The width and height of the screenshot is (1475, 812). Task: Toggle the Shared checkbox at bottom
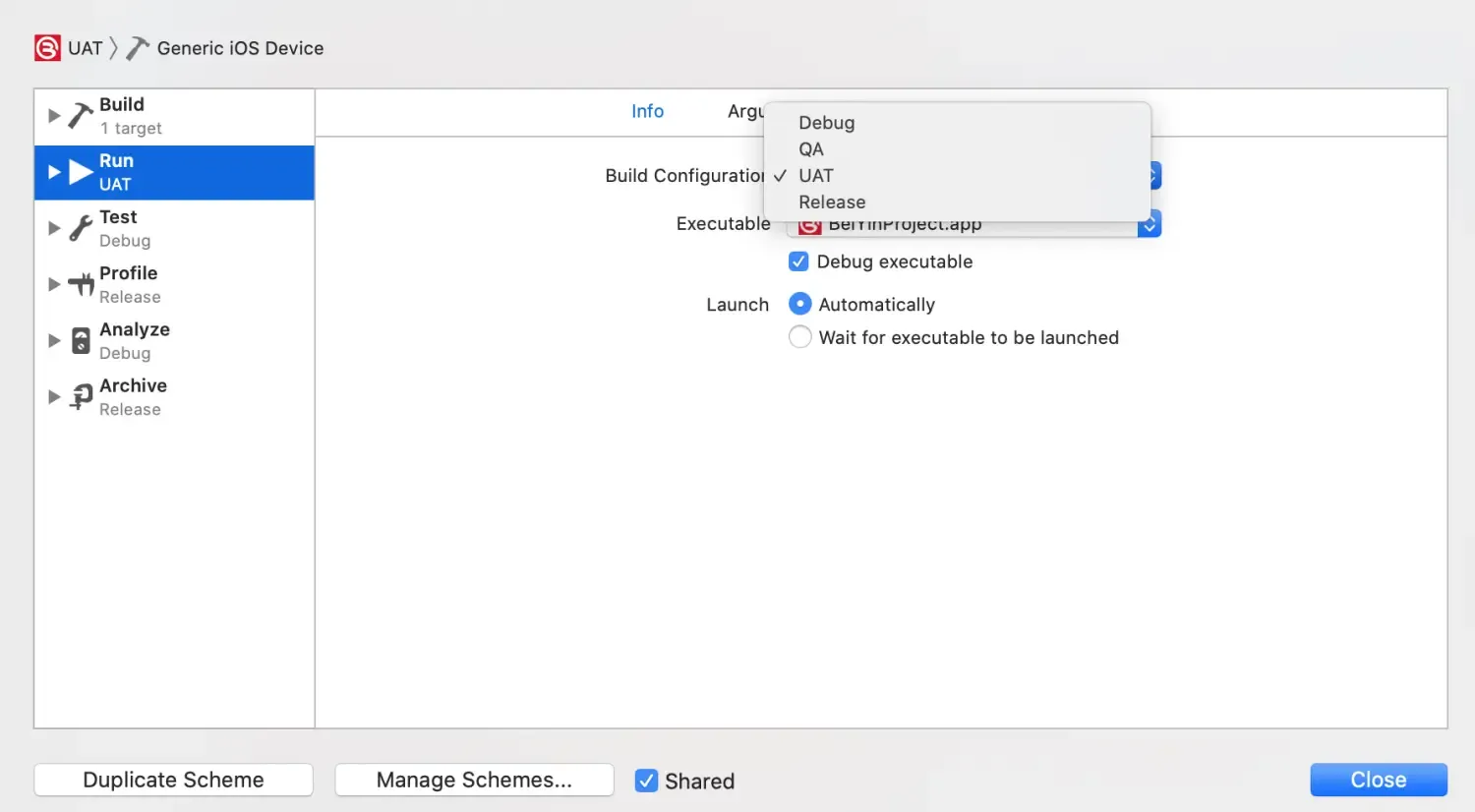(x=646, y=780)
